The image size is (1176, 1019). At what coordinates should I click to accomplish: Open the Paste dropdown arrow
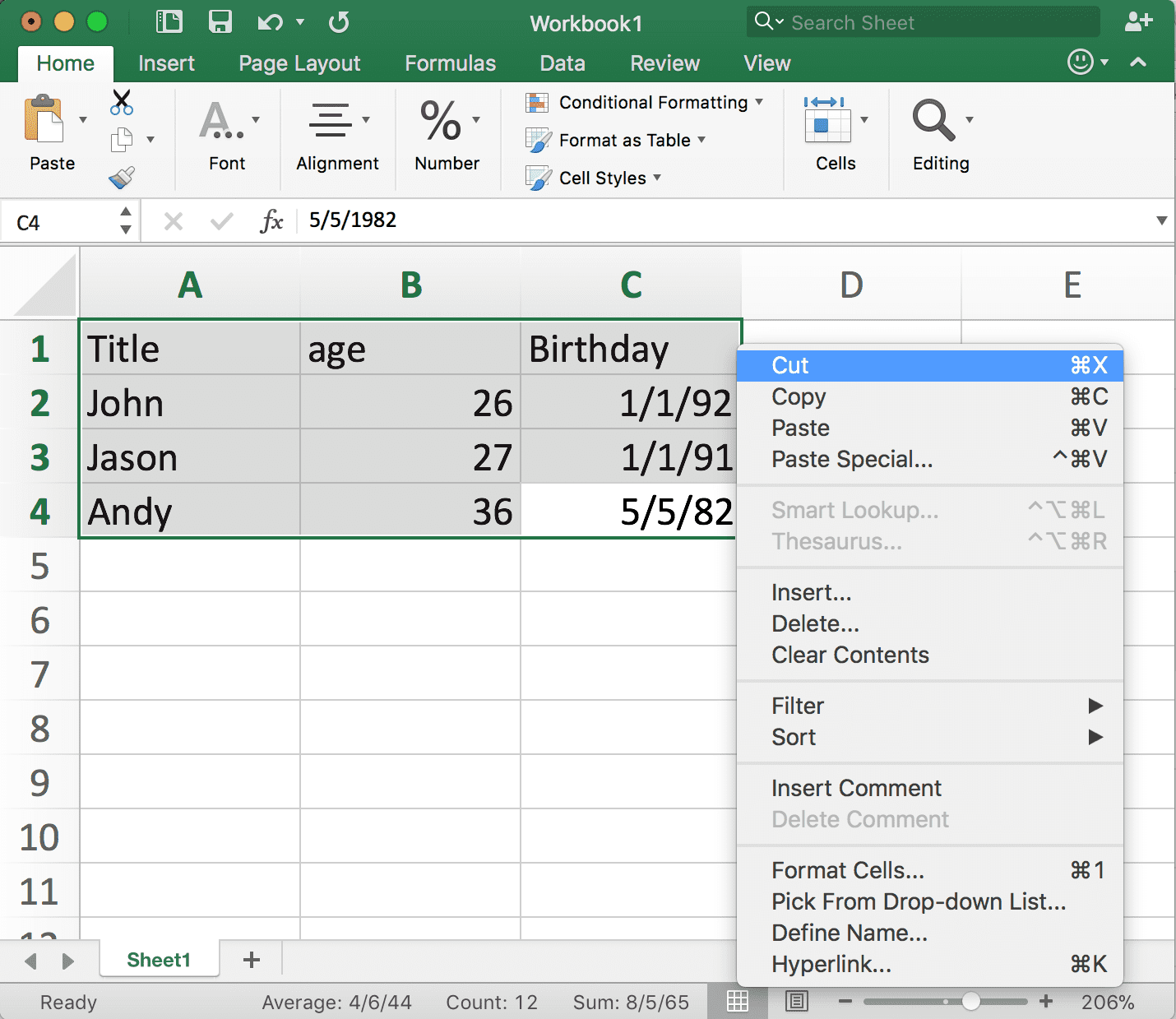(81, 119)
